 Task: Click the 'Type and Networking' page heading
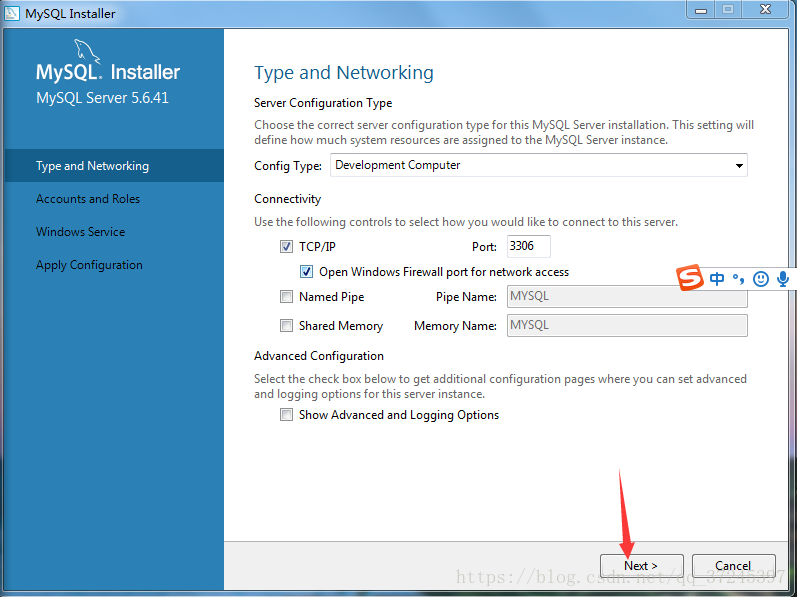coord(344,73)
